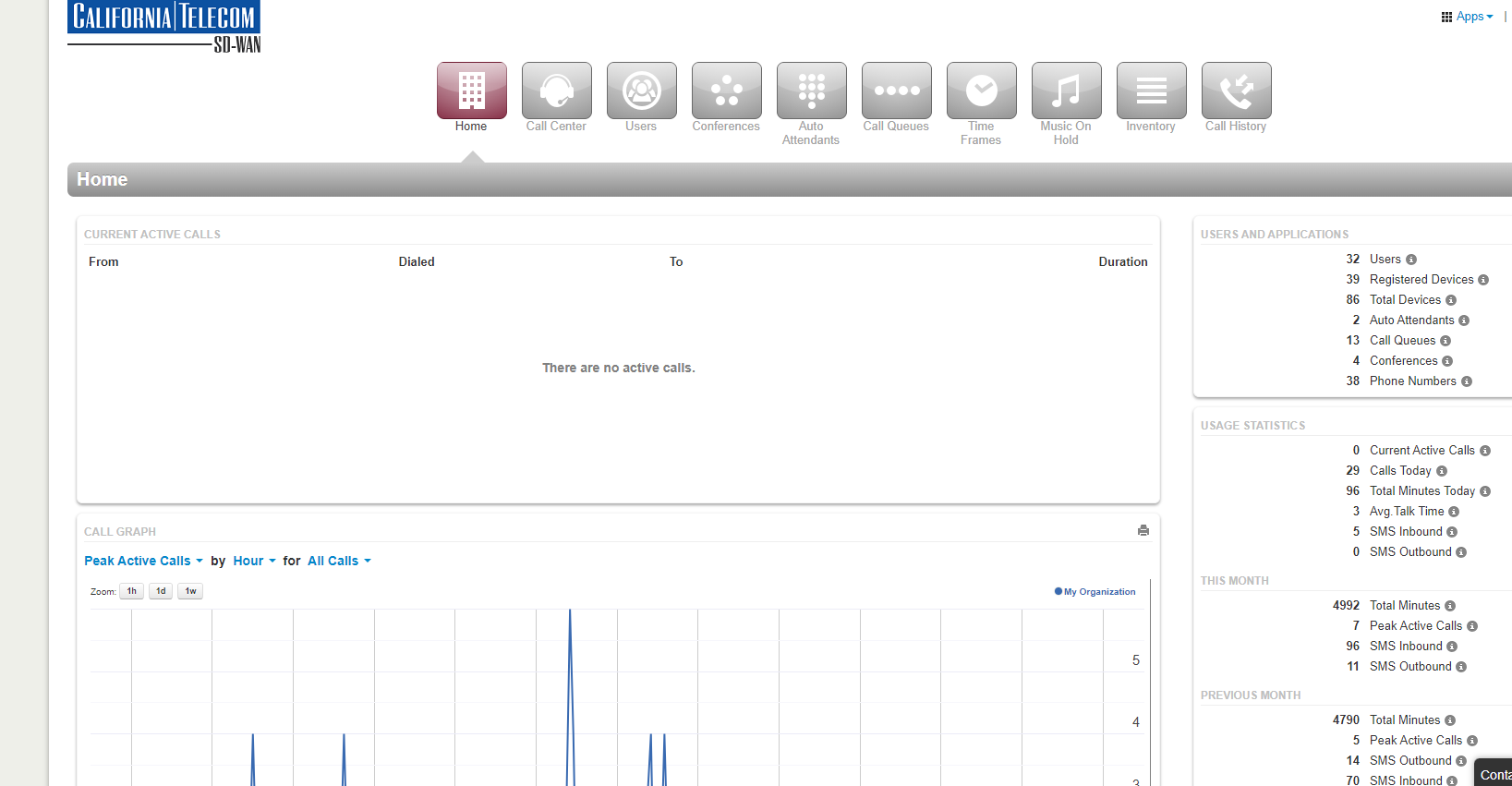Toggle My Organization series in graph legend
The width and height of the screenshot is (1512, 786).
click(1095, 592)
